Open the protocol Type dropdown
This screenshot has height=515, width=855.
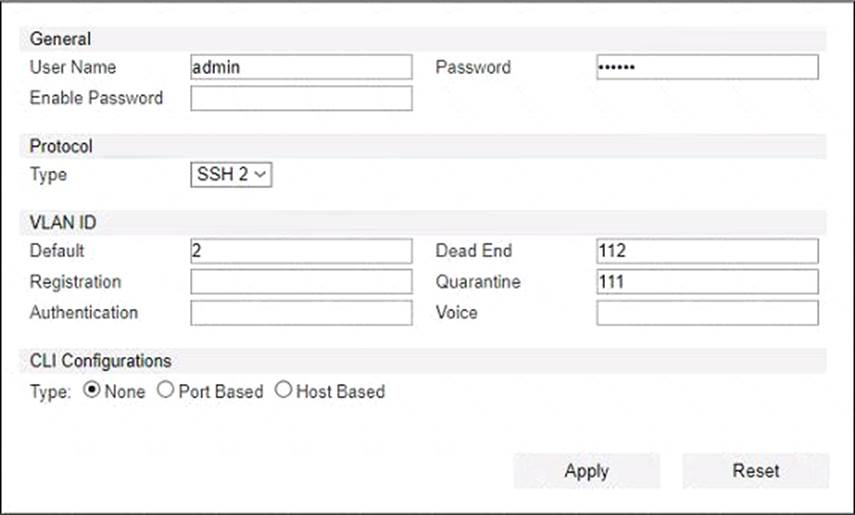point(231,175)
